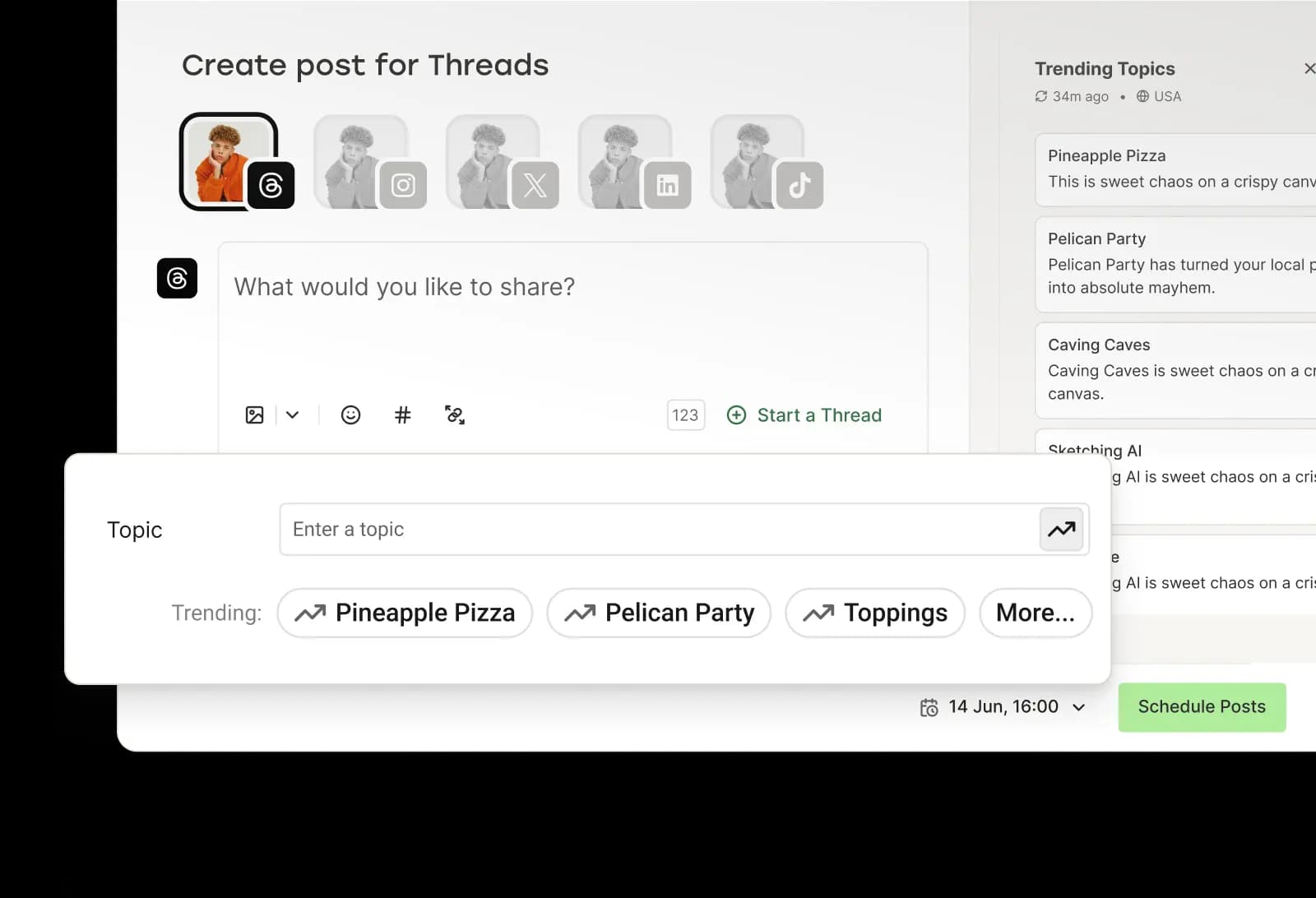Select the Pelican Party trending chip

coord(658,613)
